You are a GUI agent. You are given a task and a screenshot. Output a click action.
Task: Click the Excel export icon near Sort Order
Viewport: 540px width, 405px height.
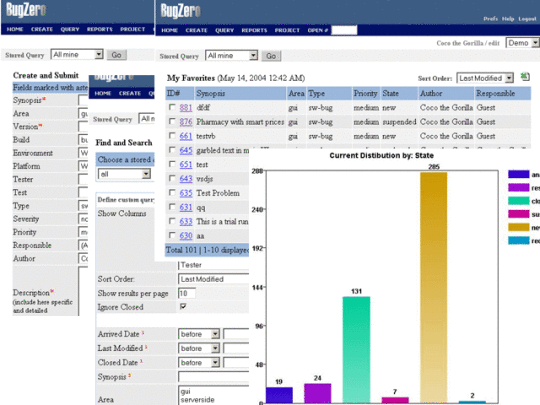coord(525,76)
